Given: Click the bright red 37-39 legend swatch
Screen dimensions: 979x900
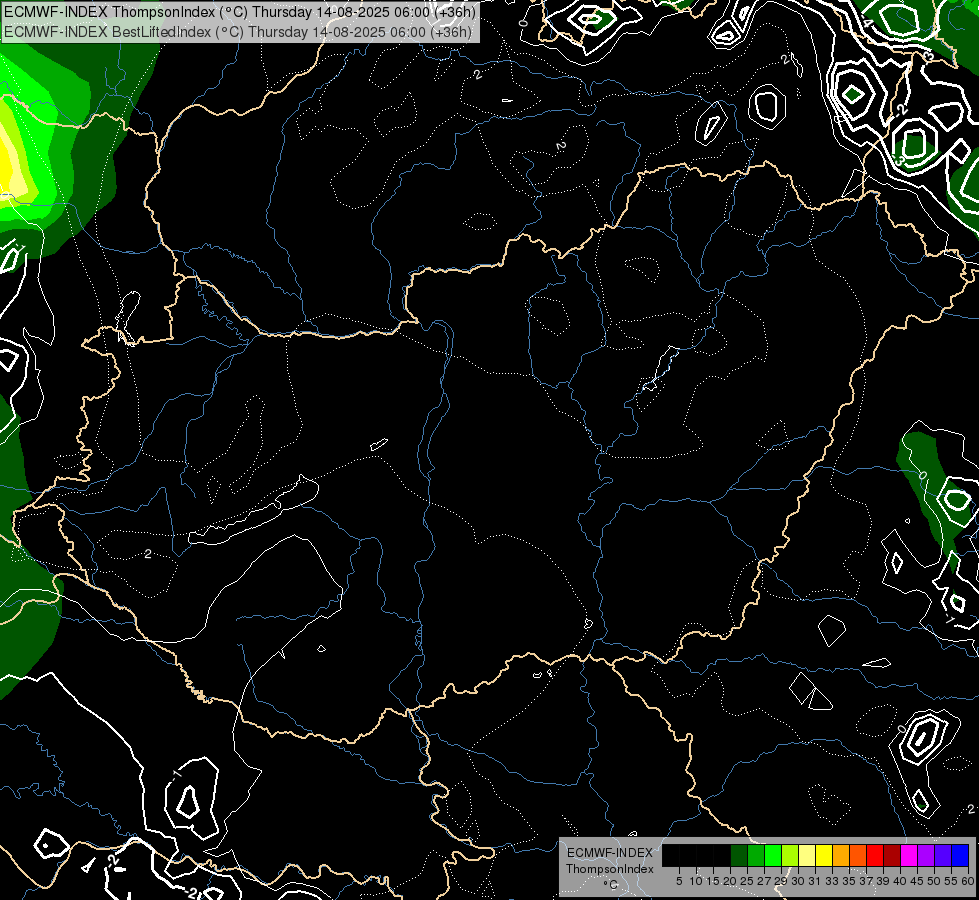Looking at the screenshot, I should 875,855.
